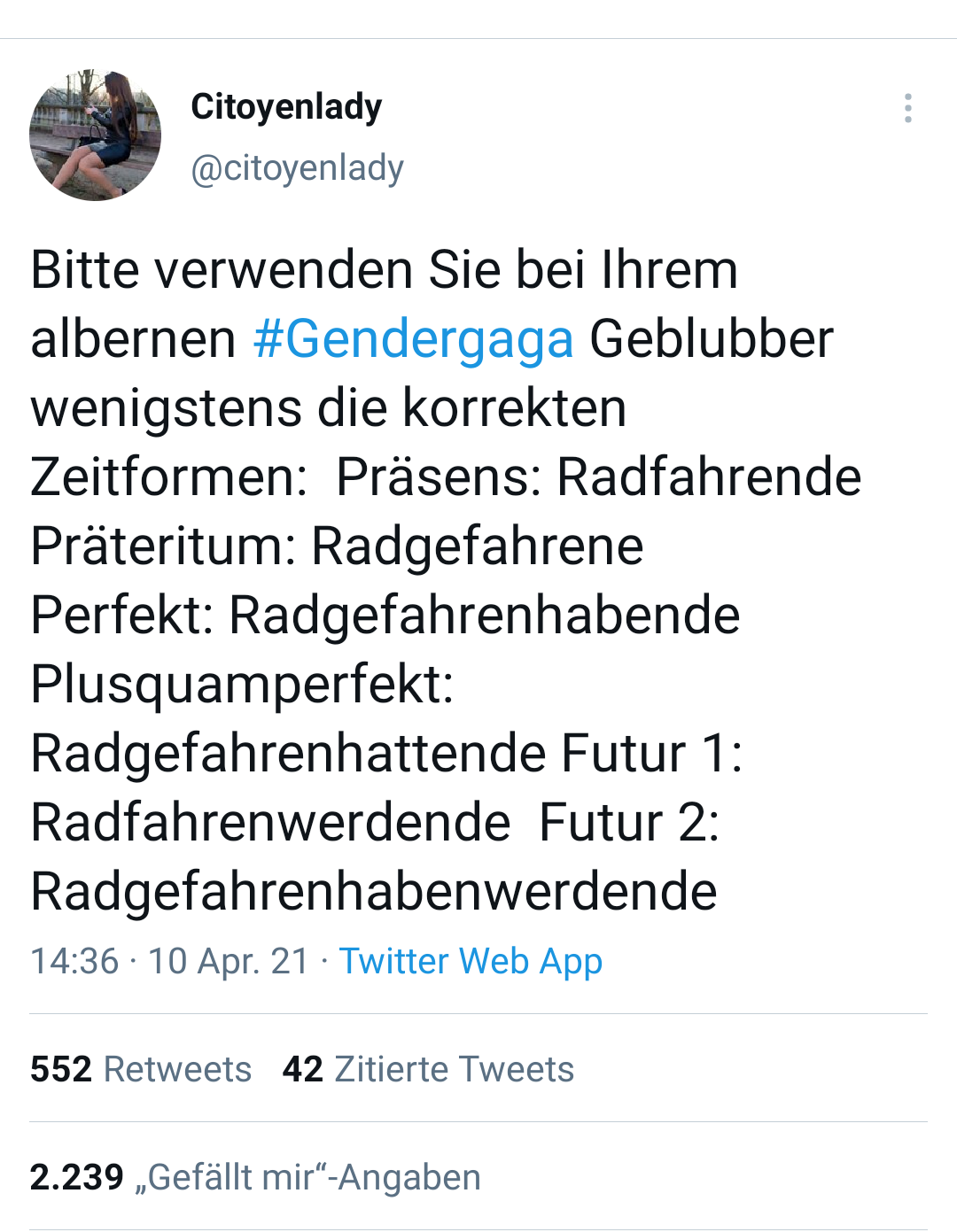Open the Citoyenlady display name
The image size is (957, 1232).
pos(286,107)
